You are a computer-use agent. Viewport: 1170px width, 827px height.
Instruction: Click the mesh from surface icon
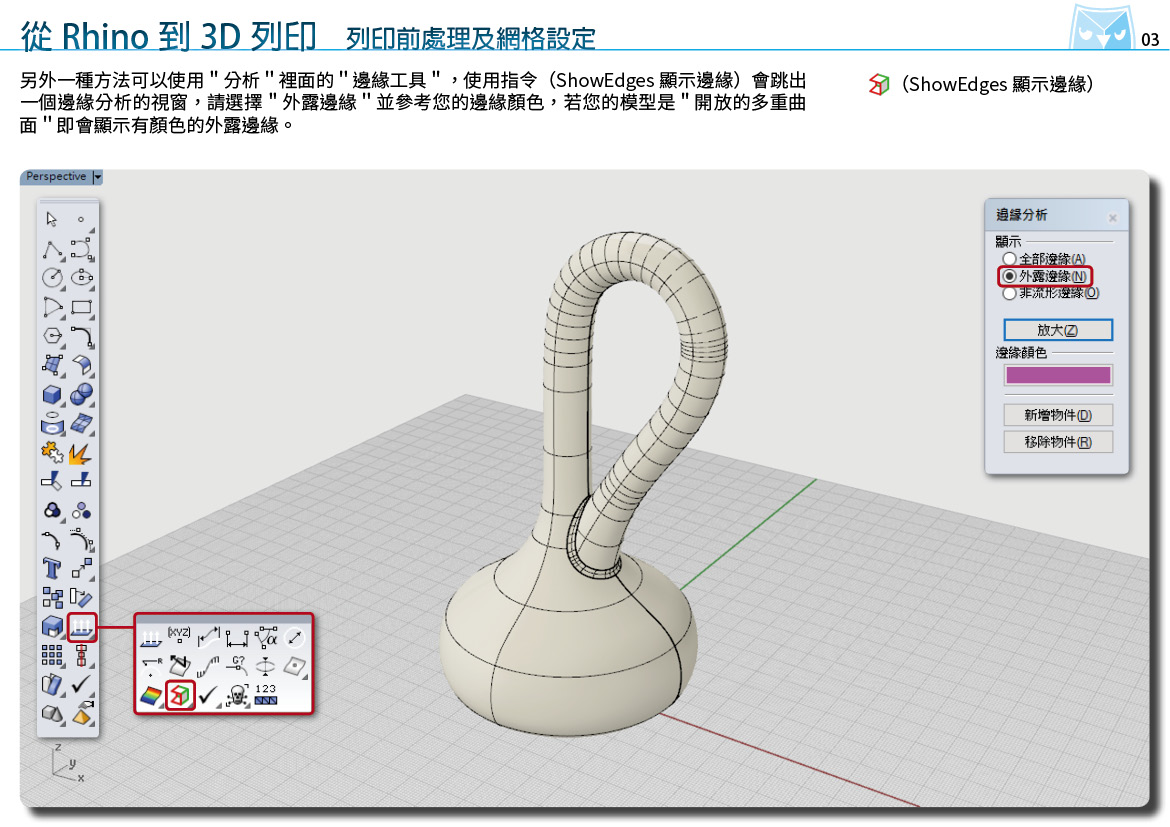coord(81,423)
